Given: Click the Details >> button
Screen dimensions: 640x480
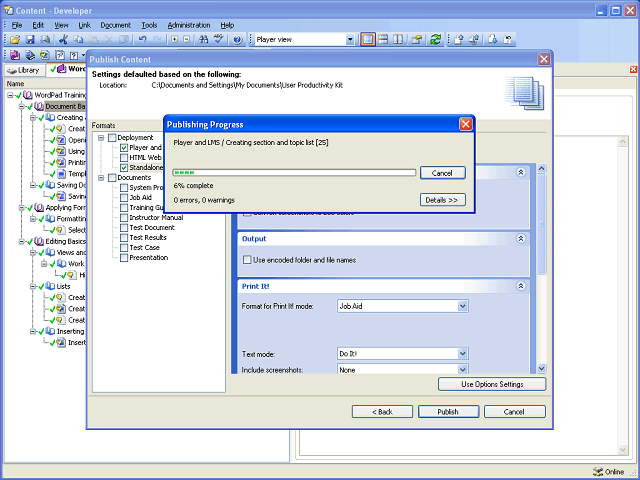Looking at the screenshot, I should click(442, 200).
